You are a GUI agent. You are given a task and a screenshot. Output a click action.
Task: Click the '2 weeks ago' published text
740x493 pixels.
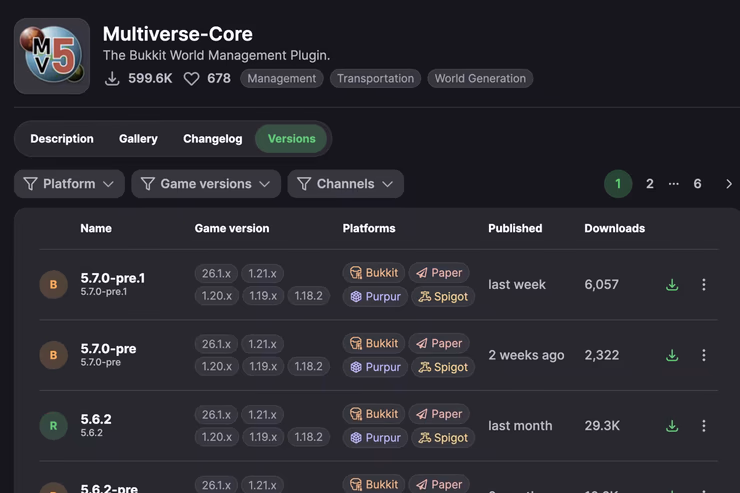pyautogui.click(x=526, y=355)
